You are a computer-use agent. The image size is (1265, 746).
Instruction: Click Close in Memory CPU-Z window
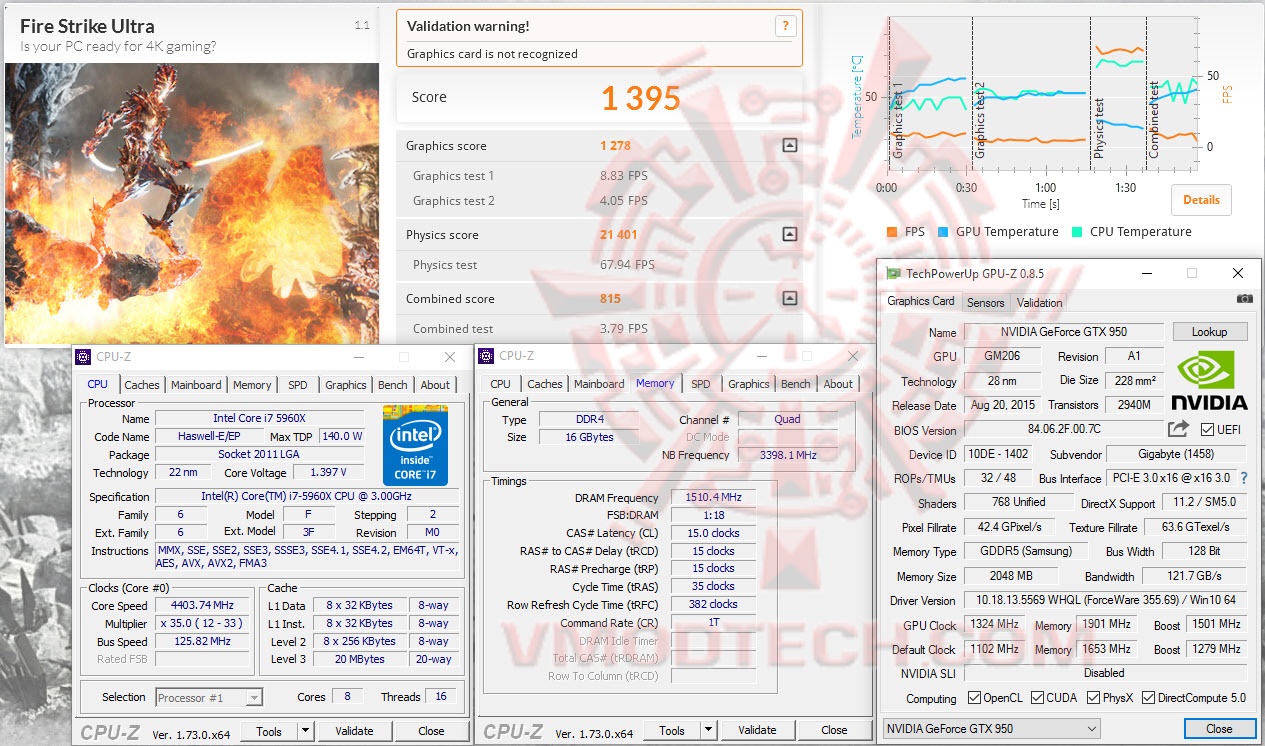coord(834,730)
